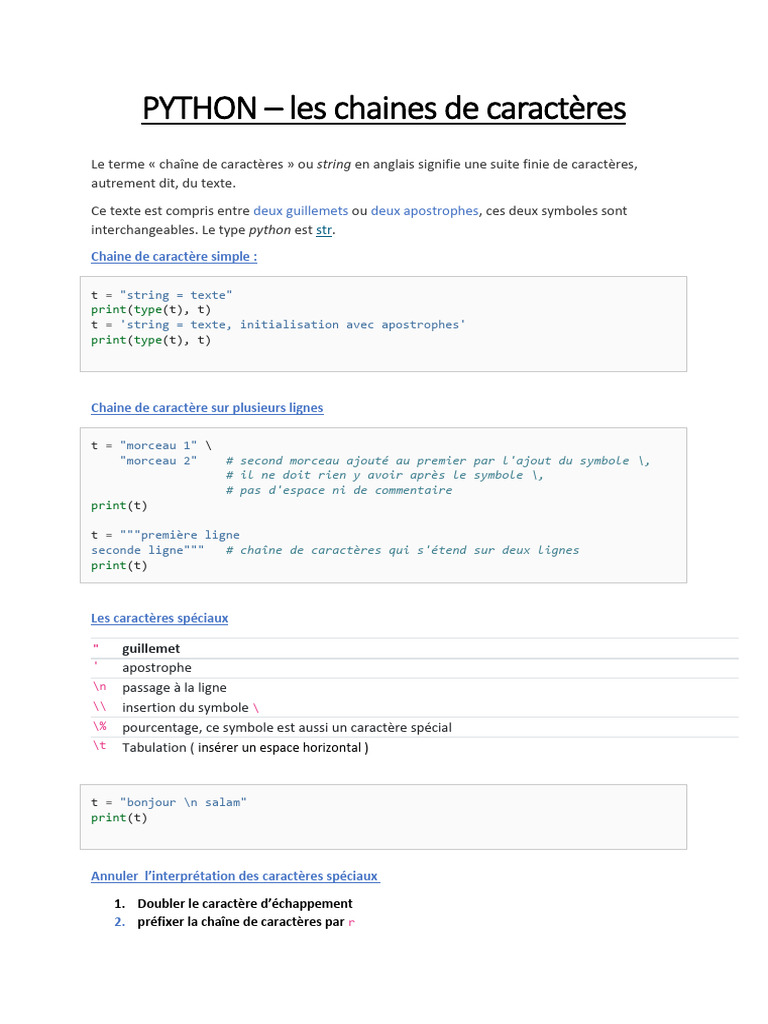Click the blue text "deux guillemets"
The height and width of the screenshot is (1024, 768).
(x=300, y=211)
